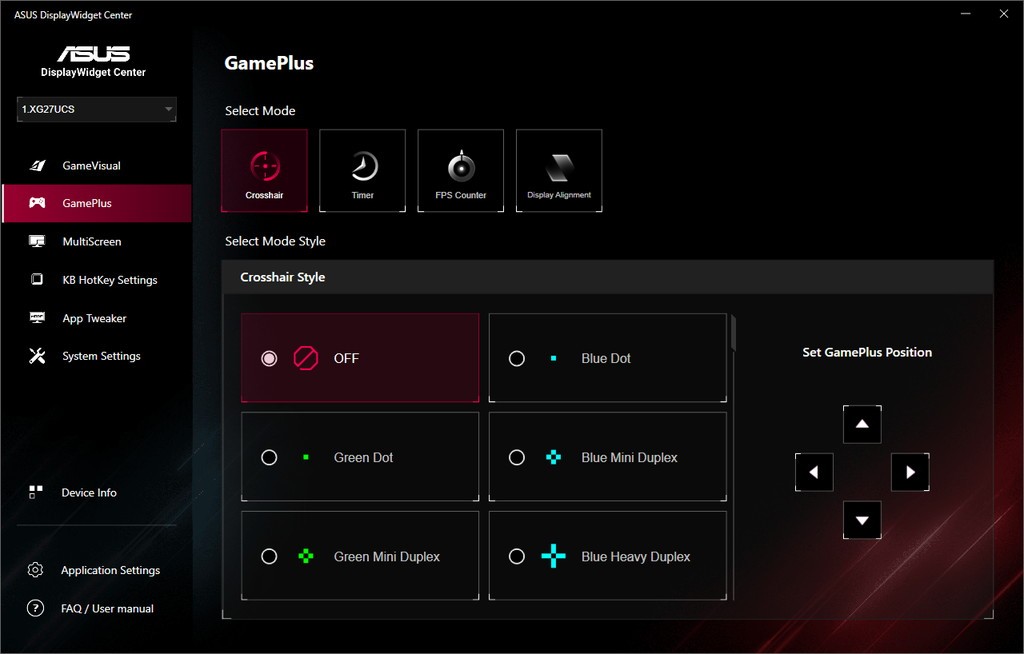Select the Blue Mini Duplex radio button
1024x654 pixels.
517,457
